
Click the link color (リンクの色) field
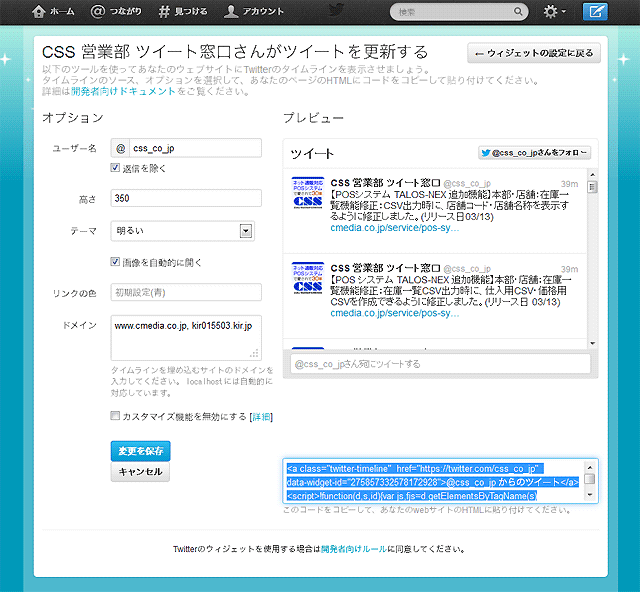pyautogui.click(x=186, y=292)
